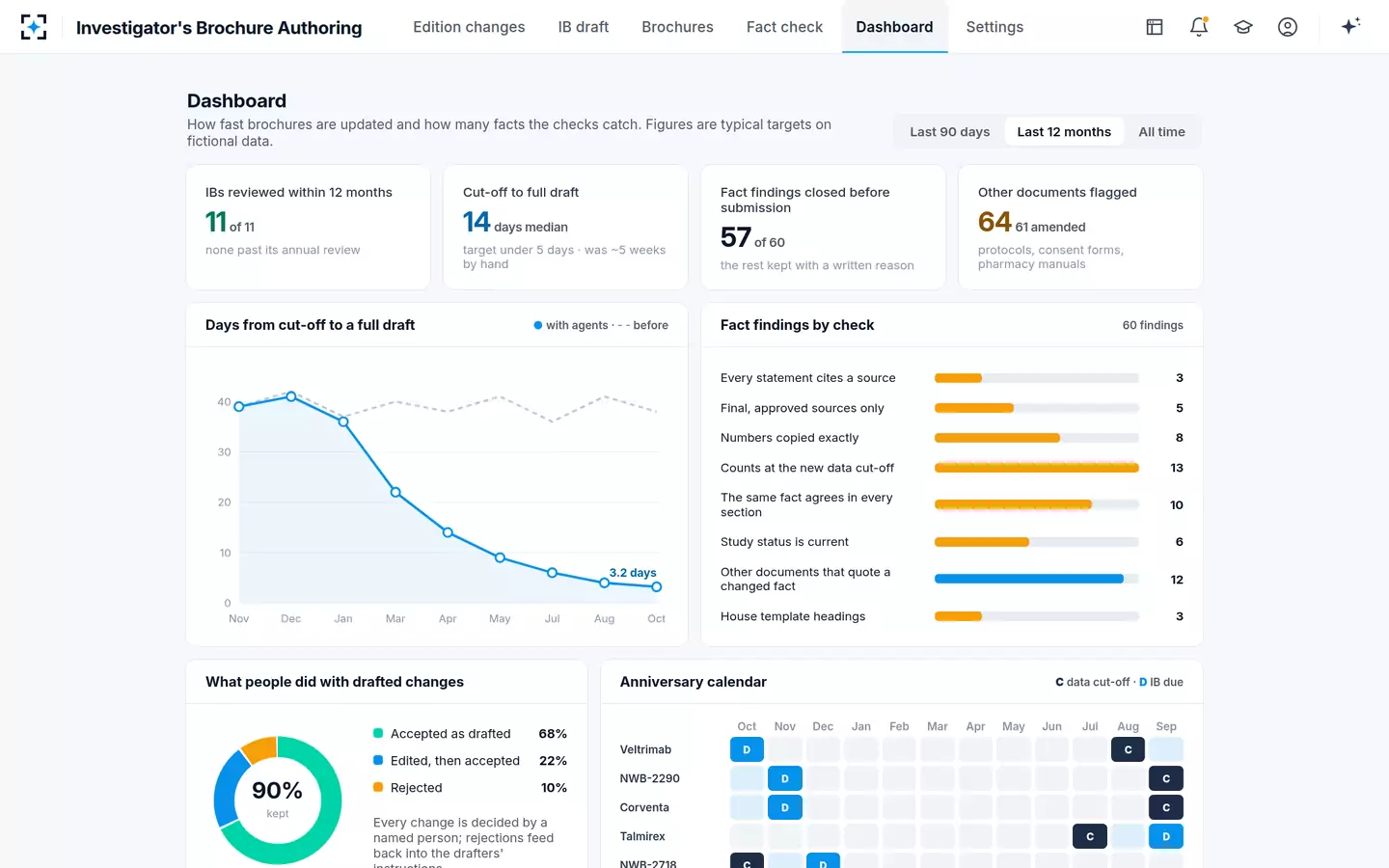Image resolution: width=1389 pixels, height=868 pixels.
Task: Open the Edition changes tab
Action: 469,27
